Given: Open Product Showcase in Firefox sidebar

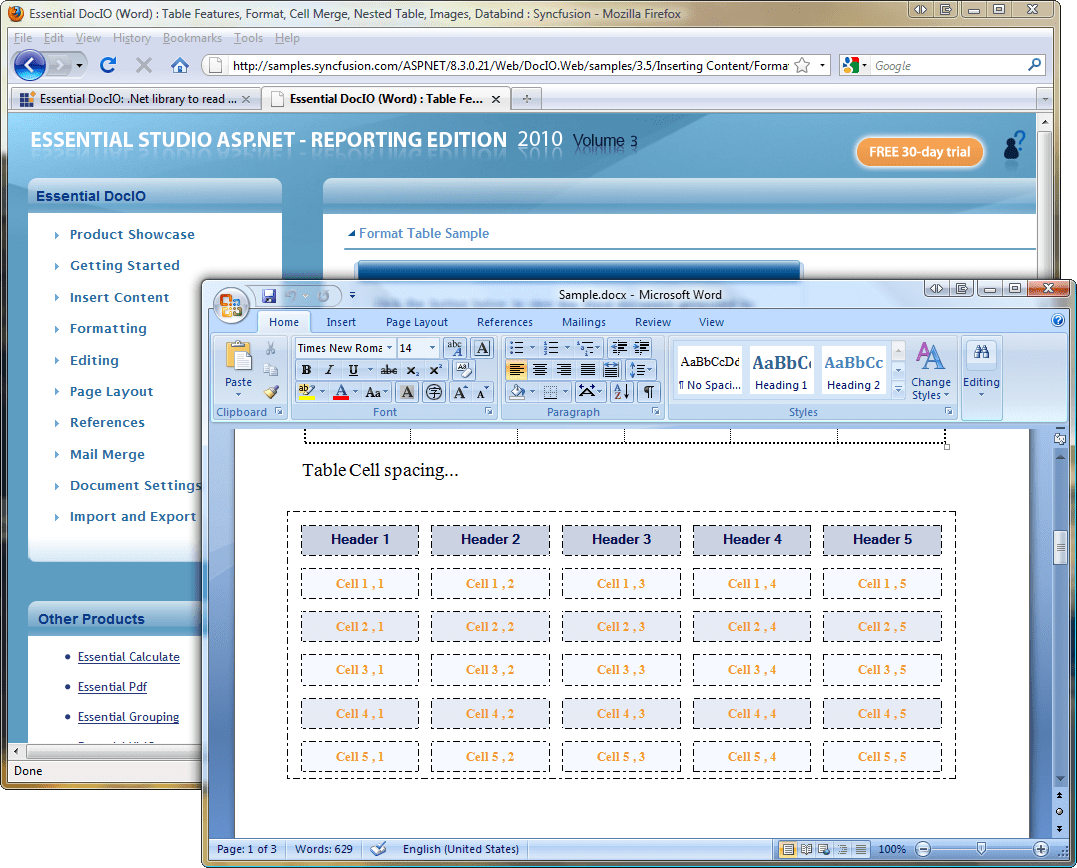Looking at the screenshot, I should tap(132, 234).
